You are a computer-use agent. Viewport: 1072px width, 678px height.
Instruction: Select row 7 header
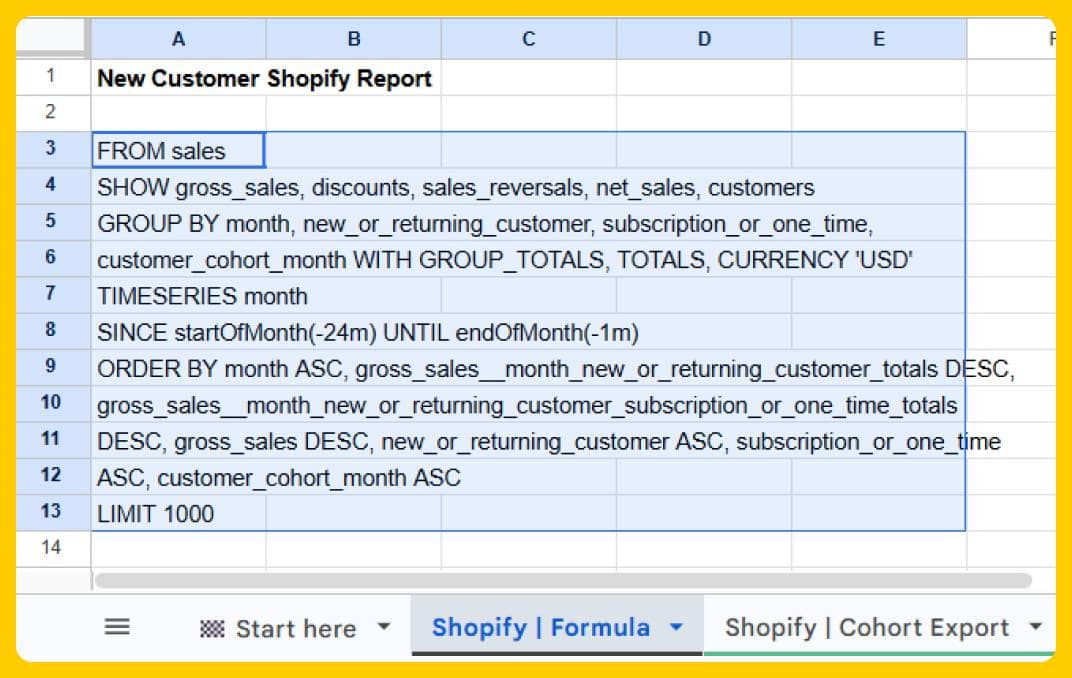click(x=51, y=295)
